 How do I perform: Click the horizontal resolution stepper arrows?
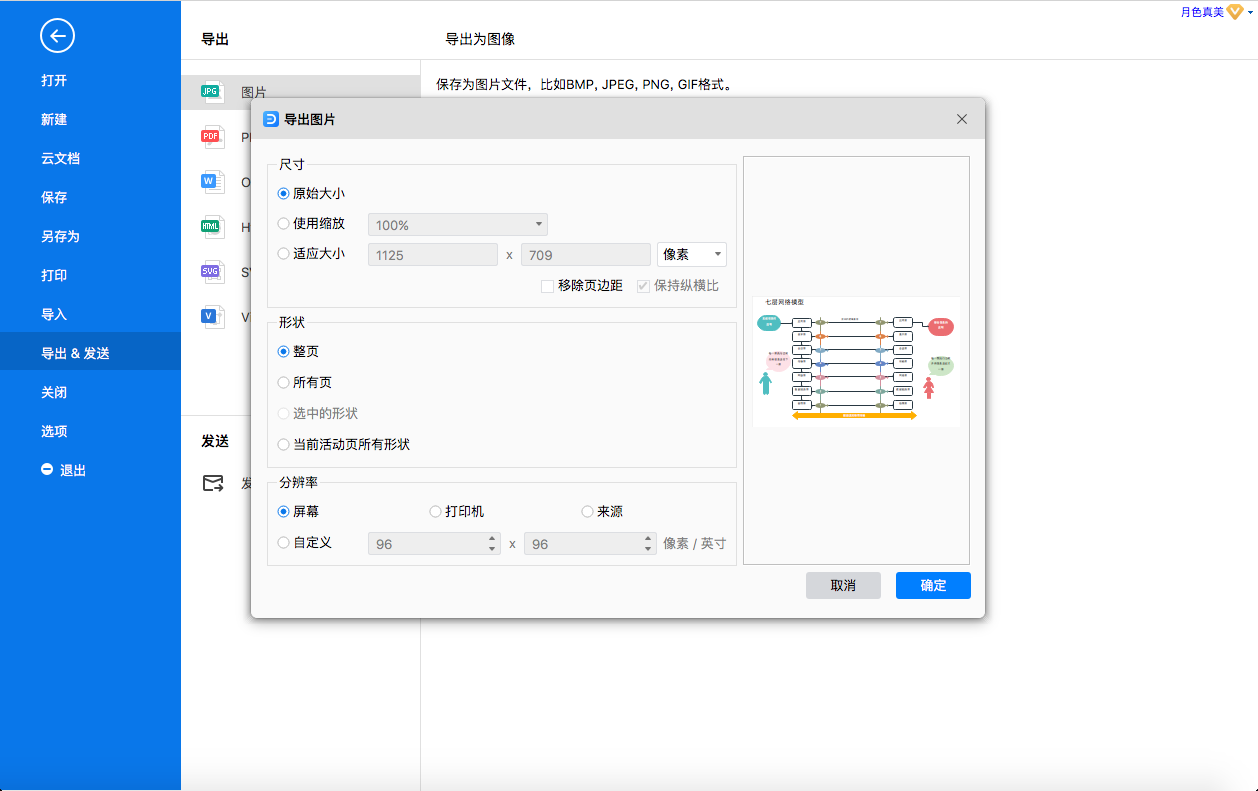click(492, 544)
